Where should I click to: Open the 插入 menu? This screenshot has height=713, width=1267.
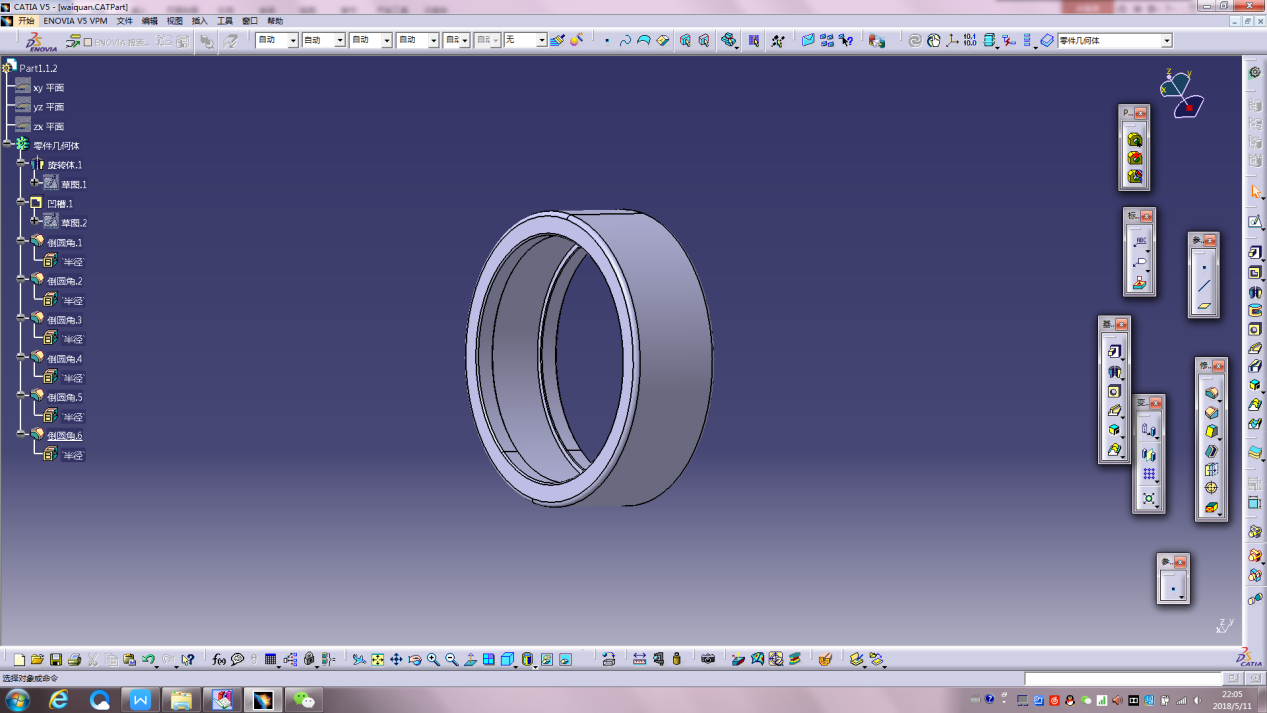[x=200, y=21]
